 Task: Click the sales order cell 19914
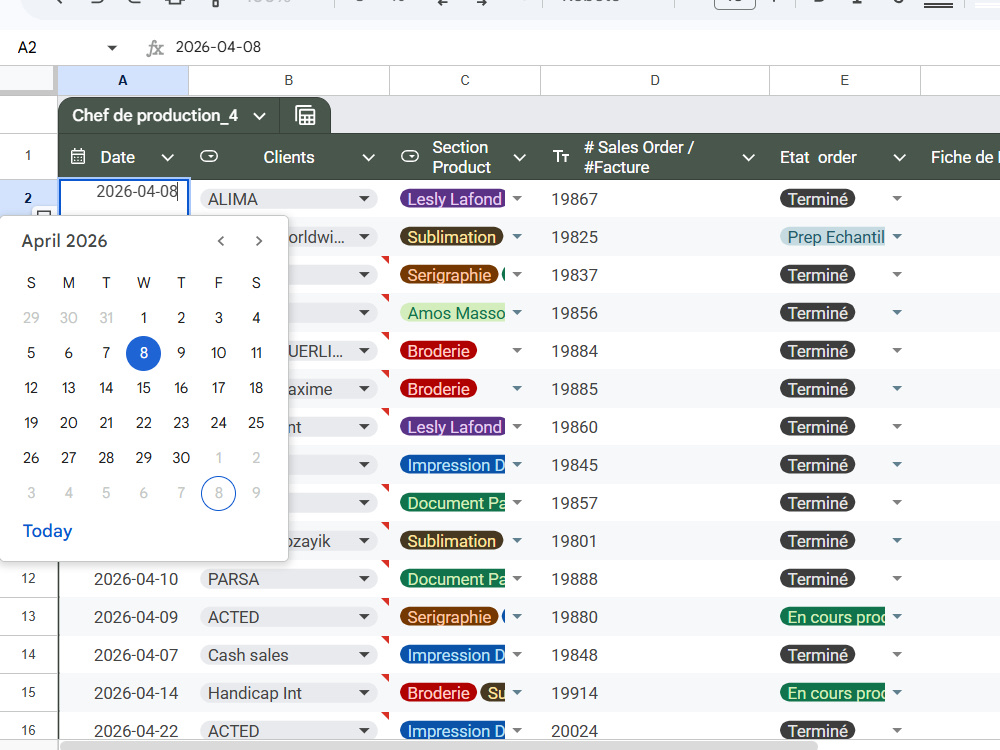coord(655,693)
